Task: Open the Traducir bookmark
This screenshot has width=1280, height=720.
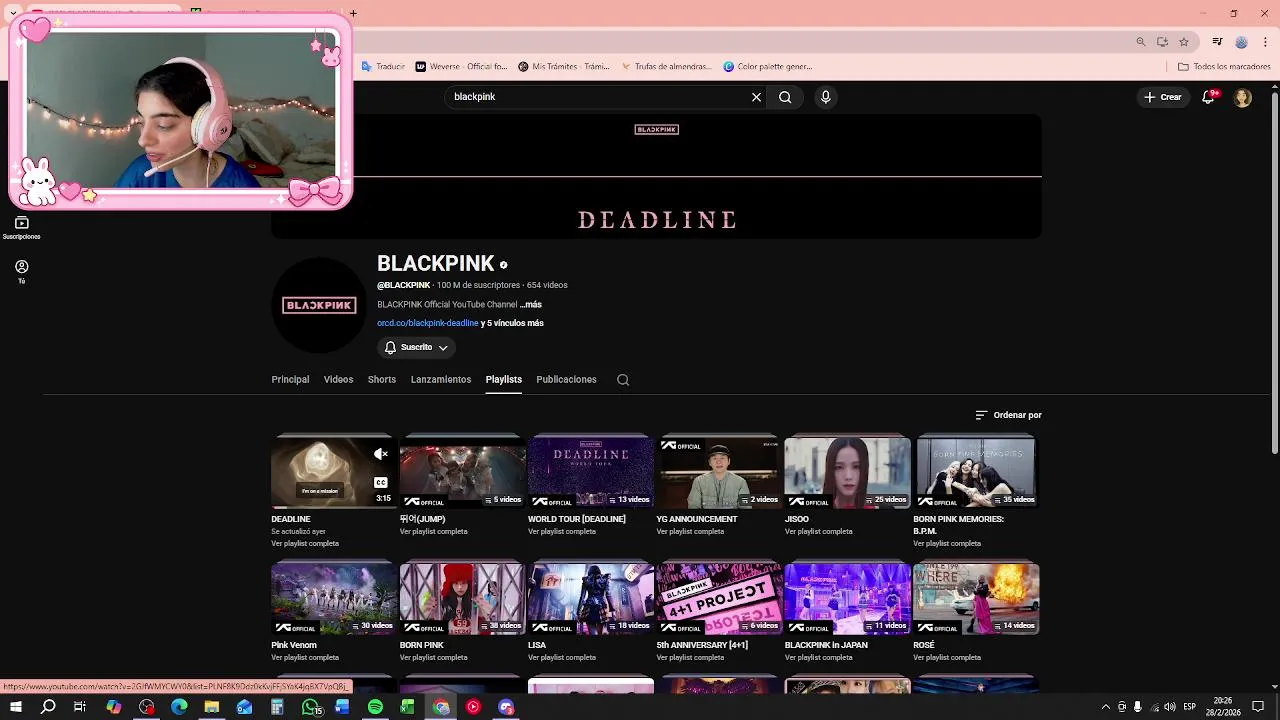Action: tap(383, 67)
